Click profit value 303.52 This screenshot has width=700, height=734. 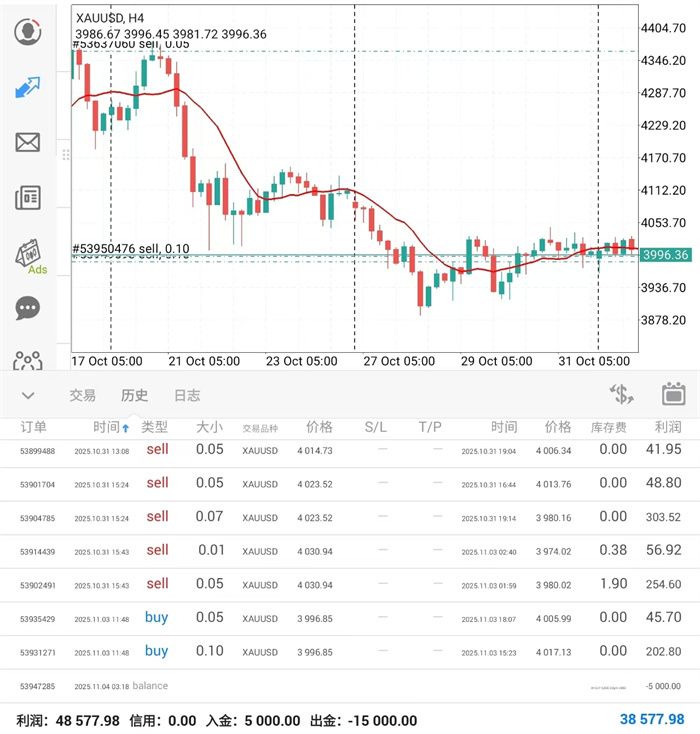663,517
